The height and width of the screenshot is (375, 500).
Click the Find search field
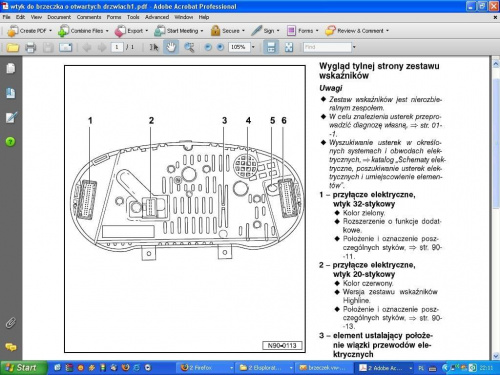pos(327,47)
